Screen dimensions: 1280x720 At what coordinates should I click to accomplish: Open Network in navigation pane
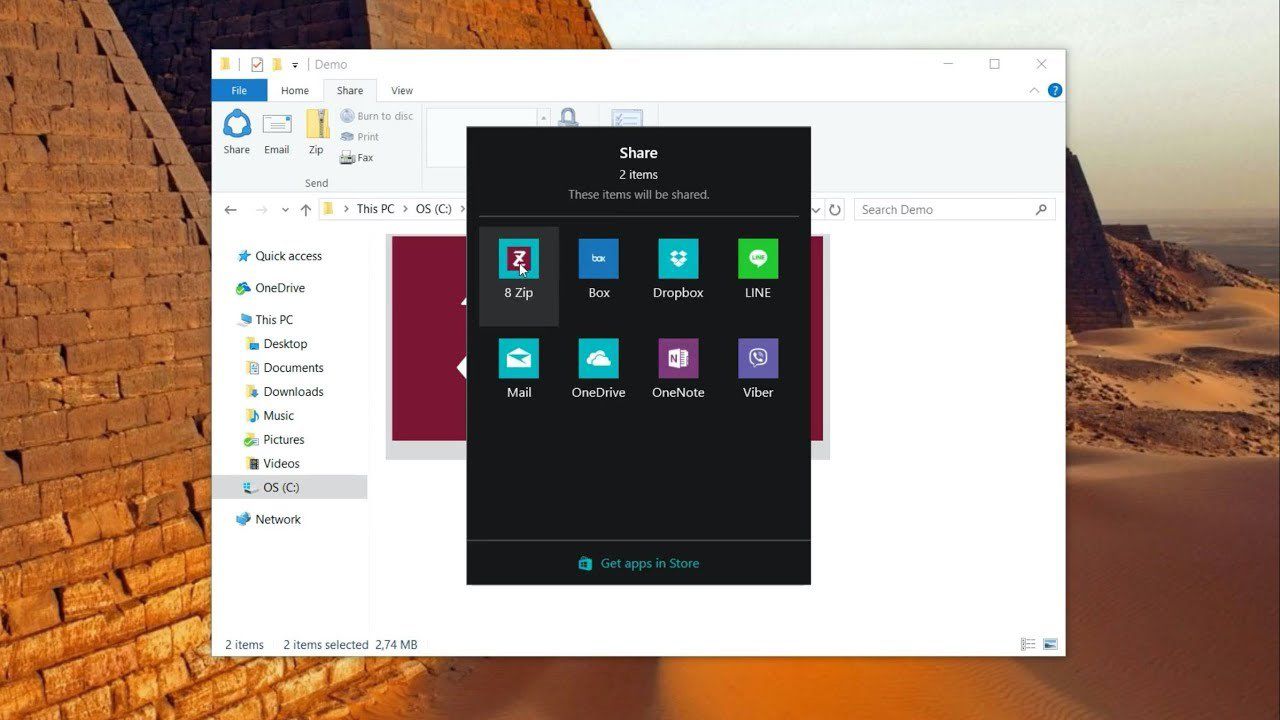tap(269, 520)
